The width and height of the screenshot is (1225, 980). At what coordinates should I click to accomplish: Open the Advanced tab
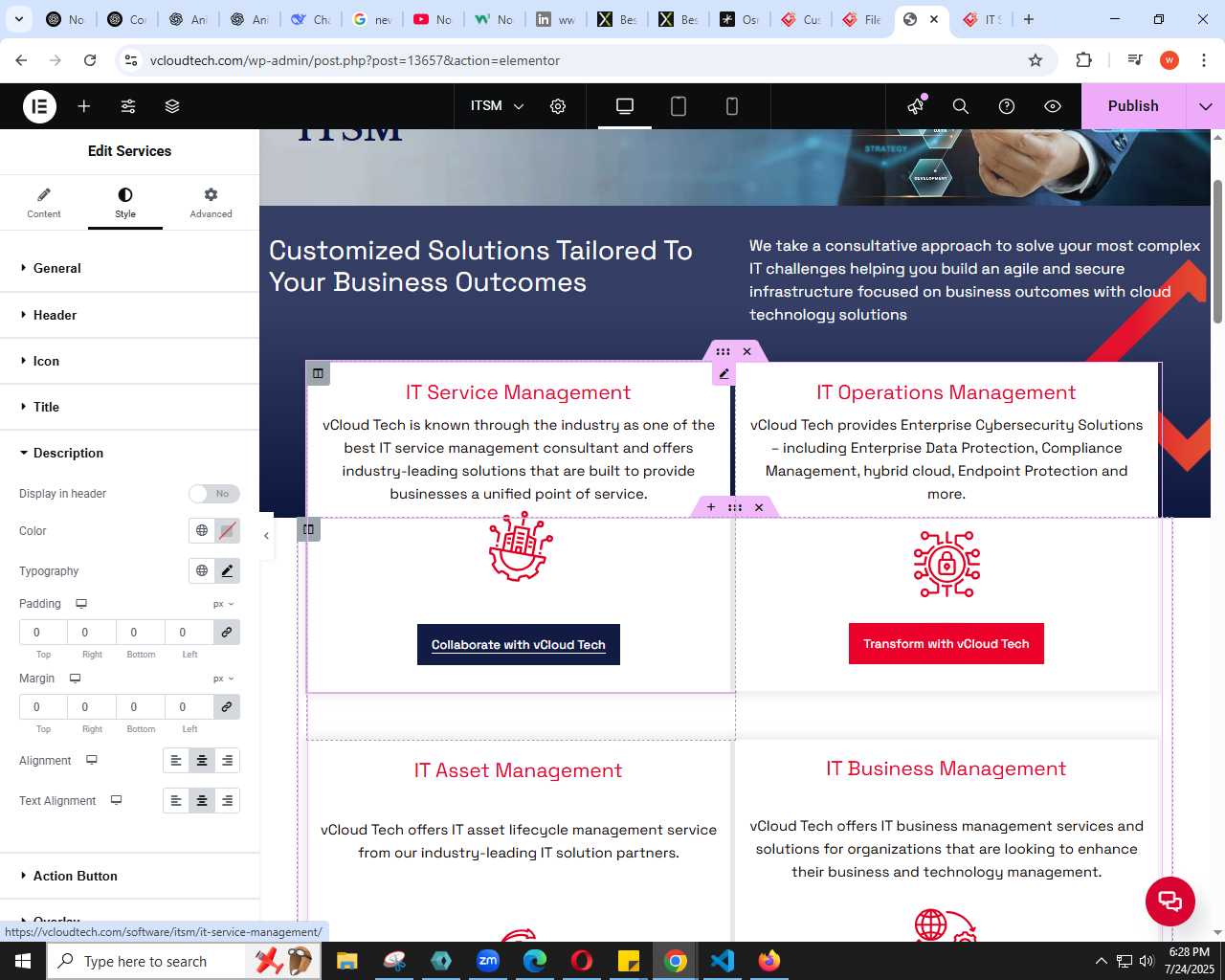(211, 202)
